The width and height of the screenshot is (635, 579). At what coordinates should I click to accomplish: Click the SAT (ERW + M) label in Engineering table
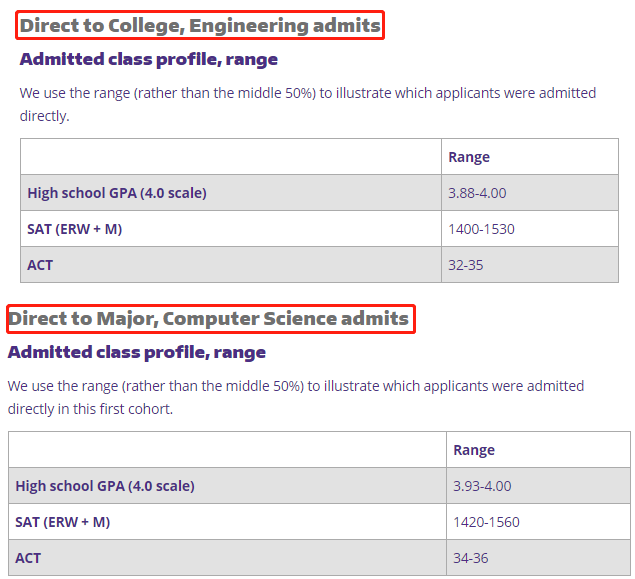[75, 229]
